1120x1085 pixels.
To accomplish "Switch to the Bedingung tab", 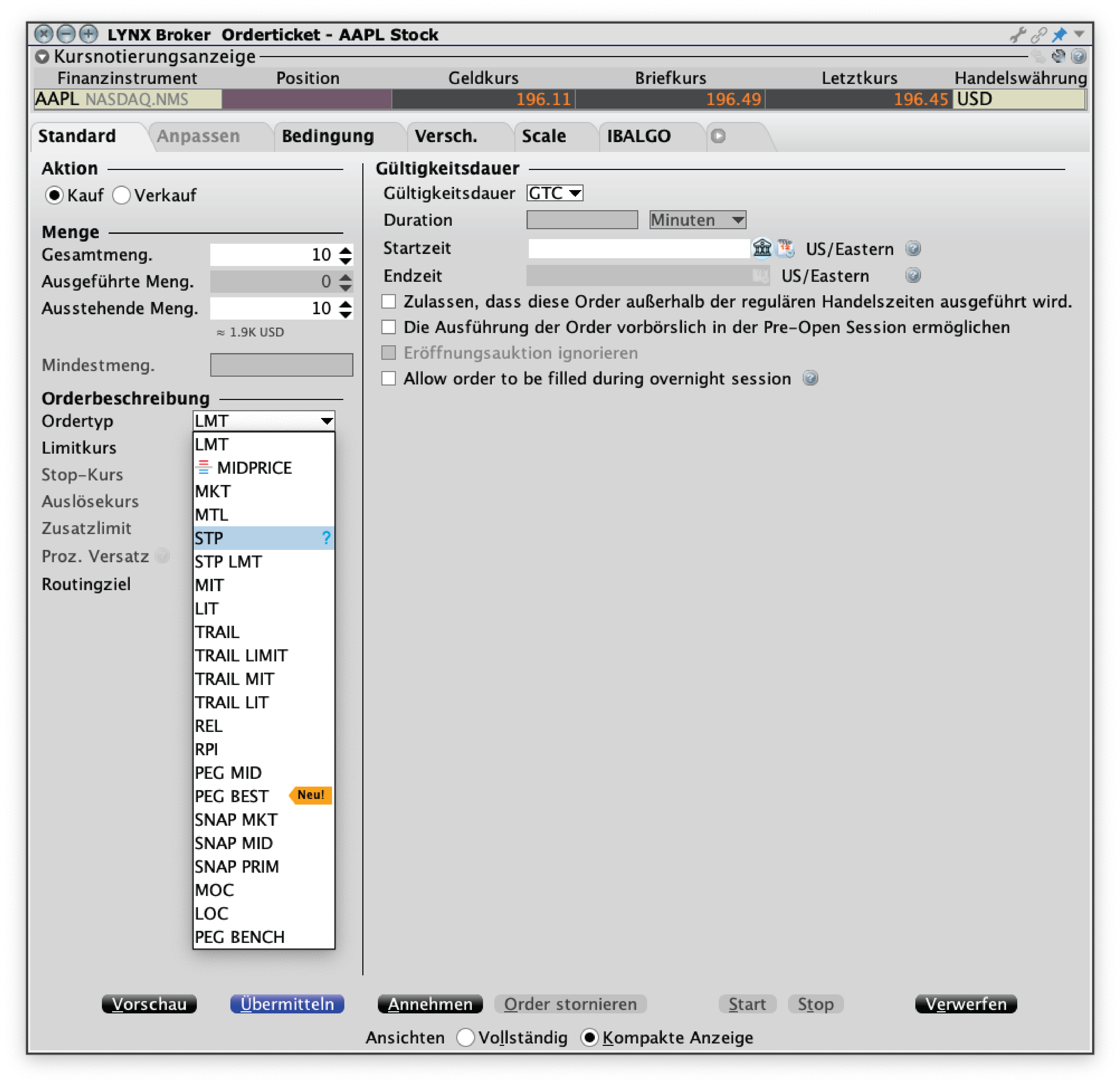I will [327, 136].
